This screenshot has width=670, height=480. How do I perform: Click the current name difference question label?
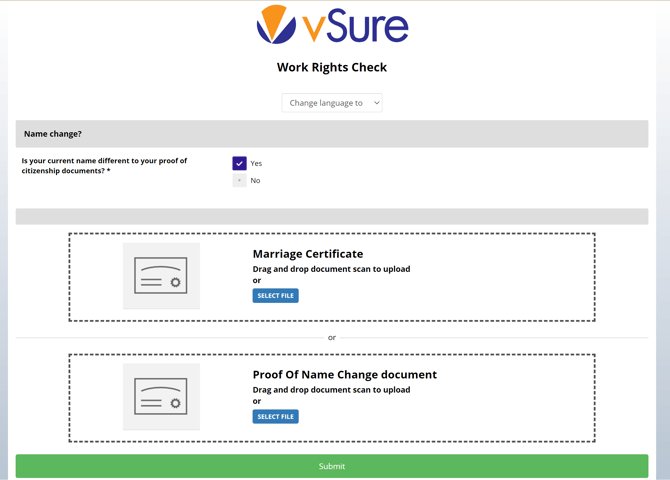click(x=104, y=165)
